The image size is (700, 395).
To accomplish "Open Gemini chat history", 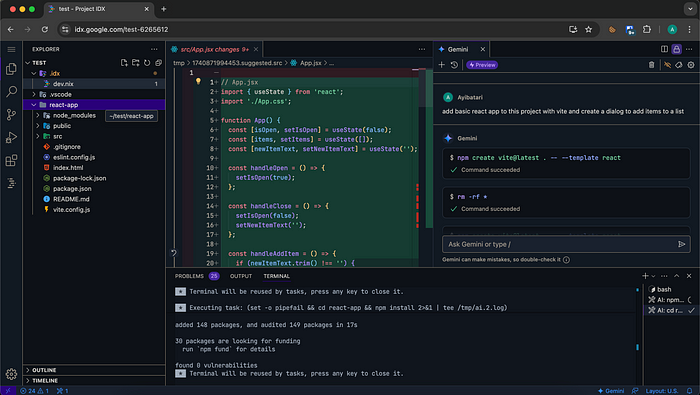I will pos(454,65).
